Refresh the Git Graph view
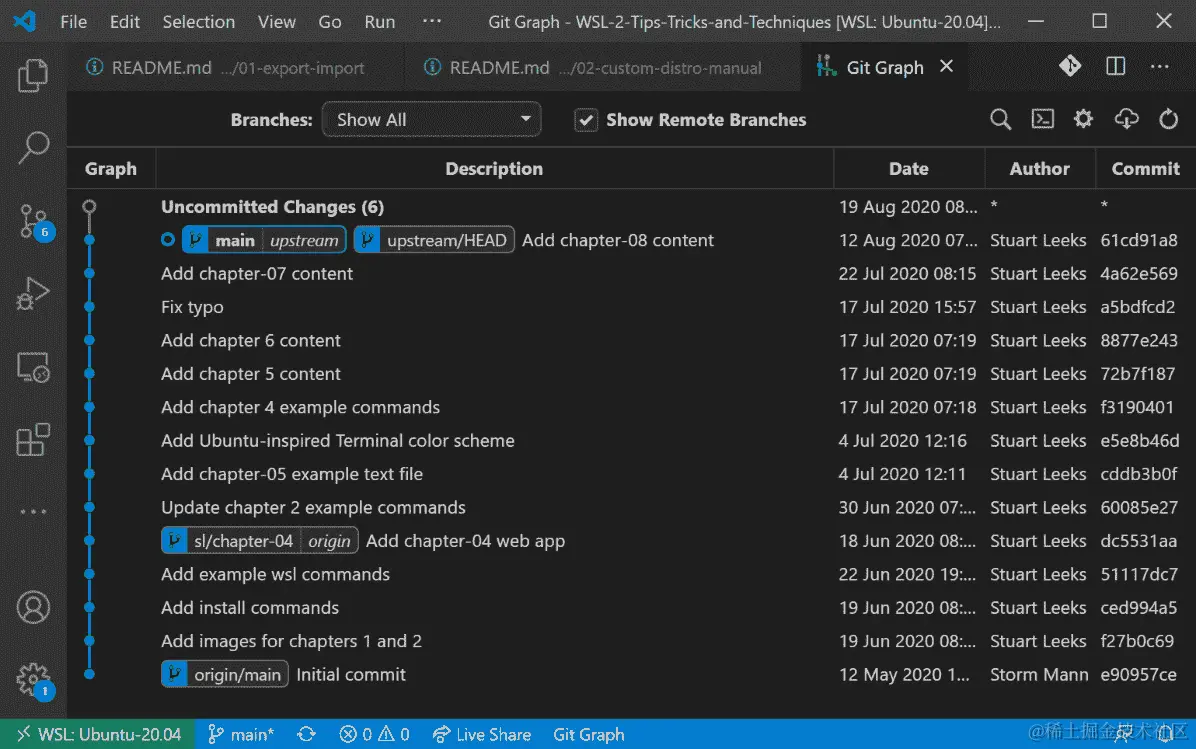This screenshot has height=749, width=1196. point(1169,119)
